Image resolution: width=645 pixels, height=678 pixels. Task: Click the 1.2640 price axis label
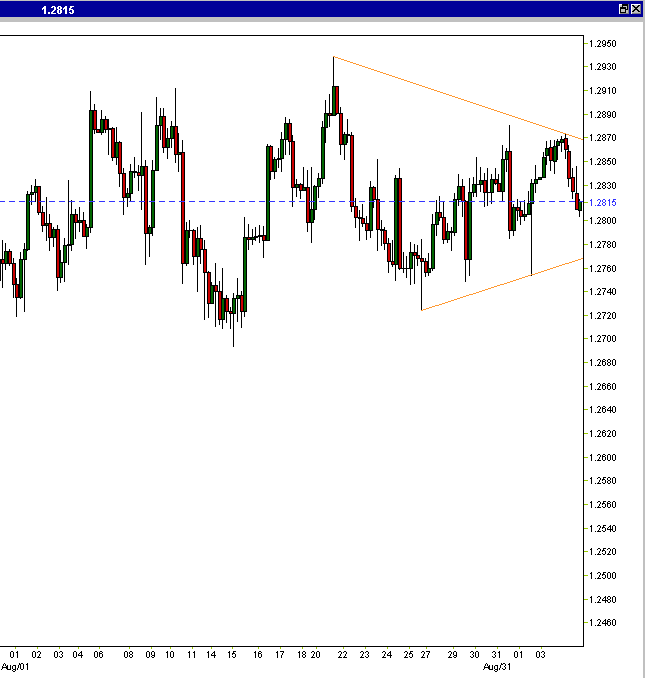pyautogui.click(x=603, y=409)
